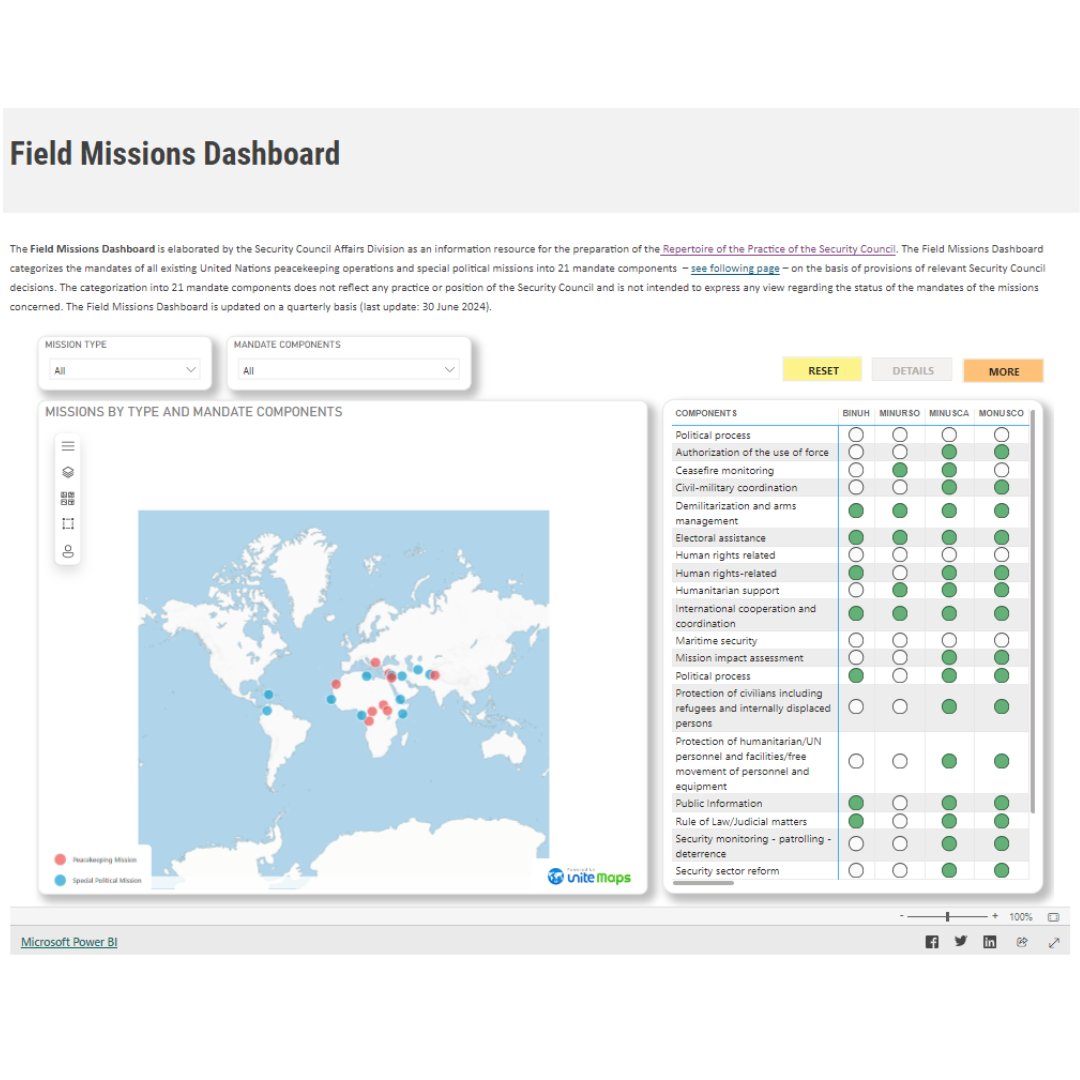Open the share link icon

pos(1022,941)
